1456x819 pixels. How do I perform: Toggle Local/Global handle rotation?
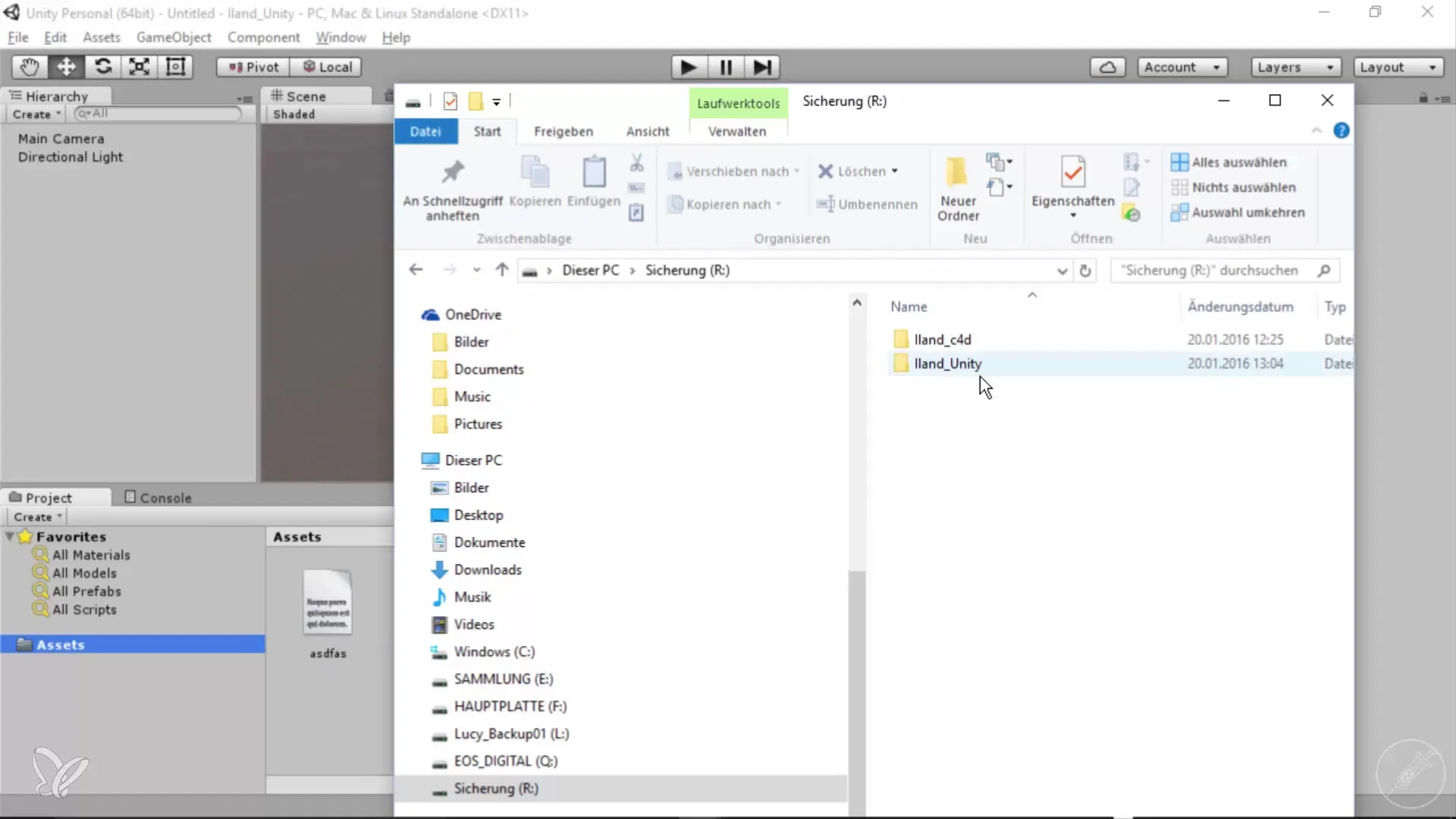click(327, 67)
